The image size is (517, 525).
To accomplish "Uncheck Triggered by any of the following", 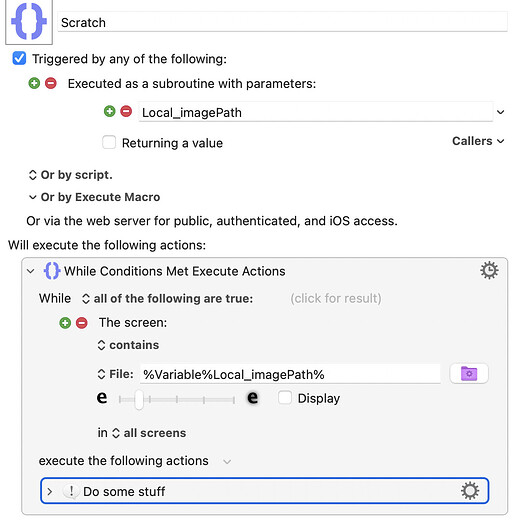I will coord(19,58).
